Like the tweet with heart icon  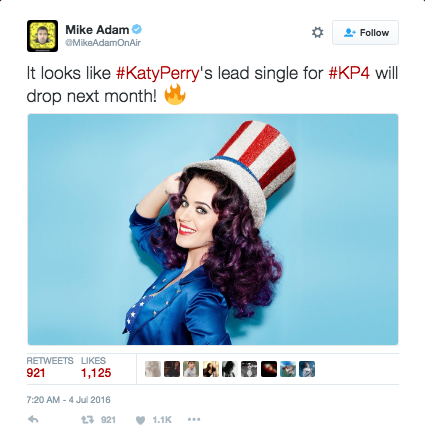tap(141, 420)
